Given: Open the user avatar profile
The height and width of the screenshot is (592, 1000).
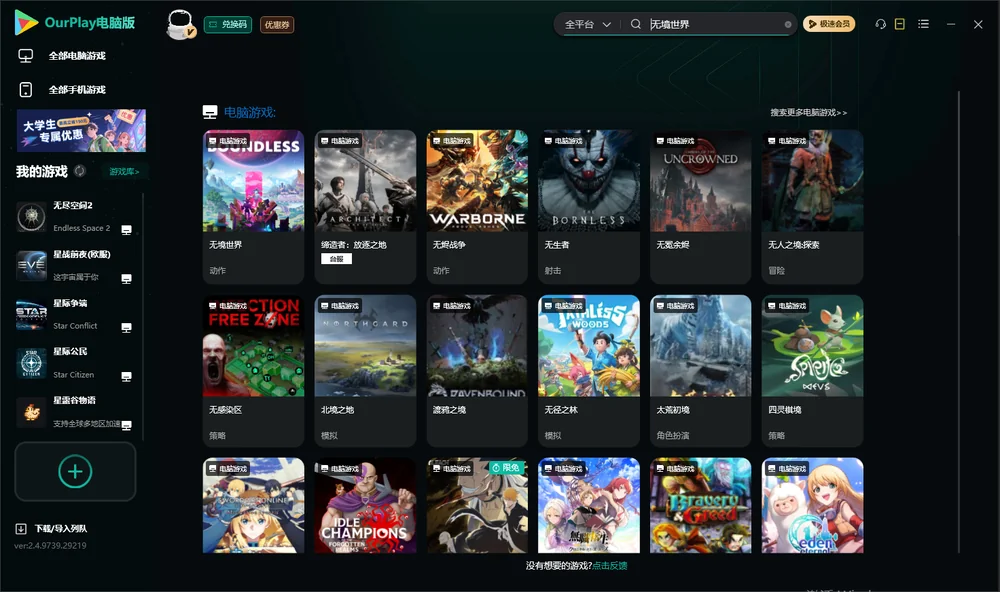Looking at the screenshot, I should pyautogui.click(x=180, y=25).
